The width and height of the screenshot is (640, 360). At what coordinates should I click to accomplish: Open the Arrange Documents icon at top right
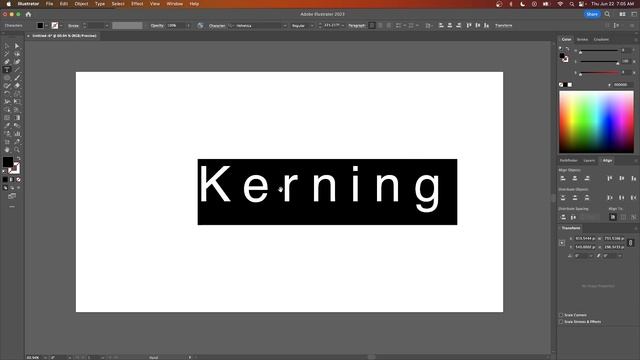pyautogui.click(x=622, y=14)
